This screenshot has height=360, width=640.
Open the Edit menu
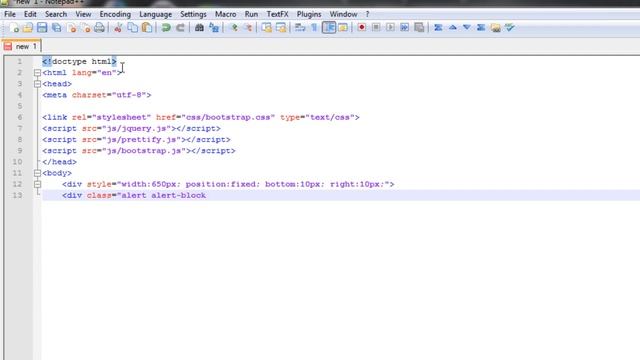30,14
